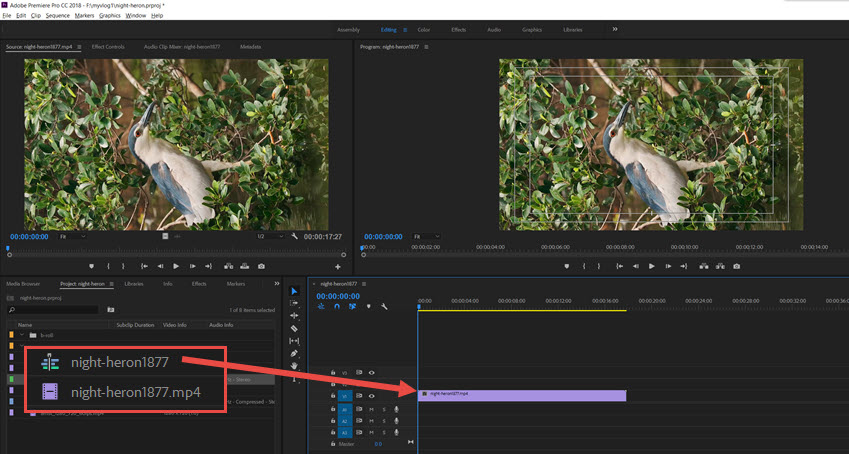Toggle Snap magnet in timeline
Viewport: 849px width, 454px height.
pos(337,307)
